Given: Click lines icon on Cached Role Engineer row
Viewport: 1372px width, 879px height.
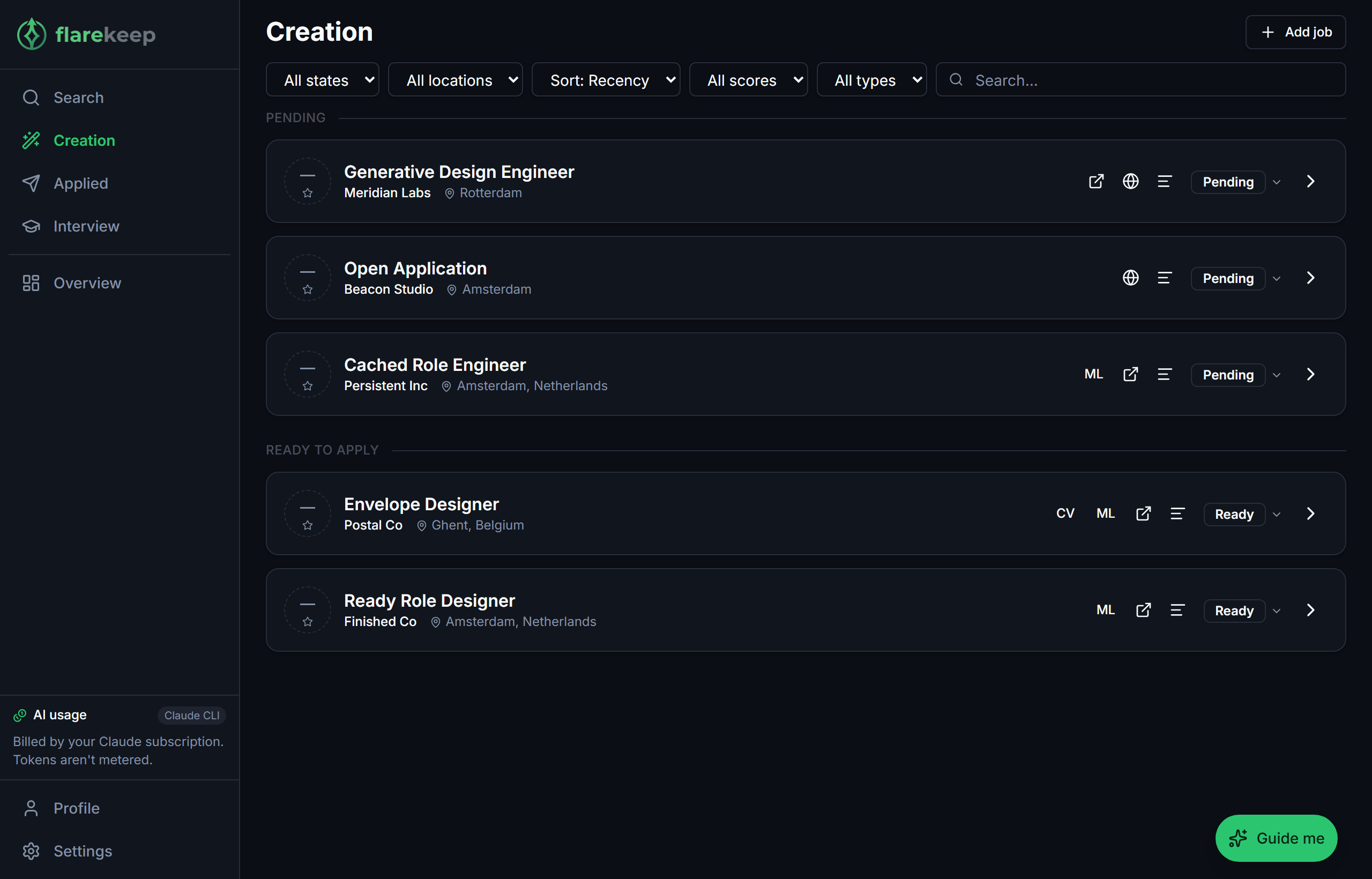Looking at the screenshot, I should (1164, 375).
